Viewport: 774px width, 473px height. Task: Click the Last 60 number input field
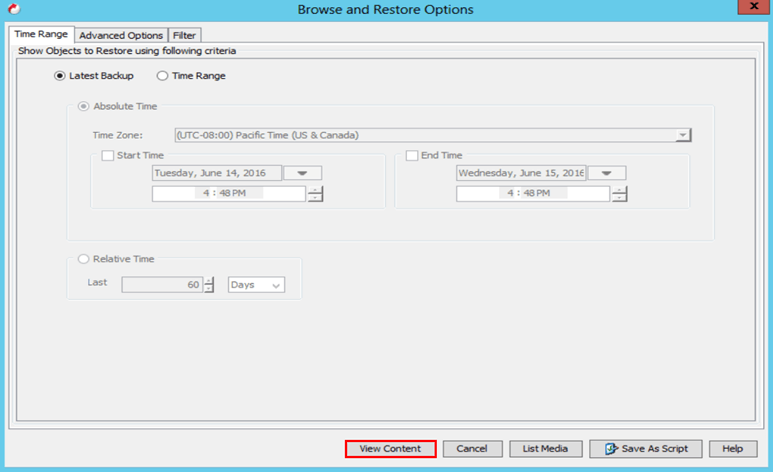161,285
